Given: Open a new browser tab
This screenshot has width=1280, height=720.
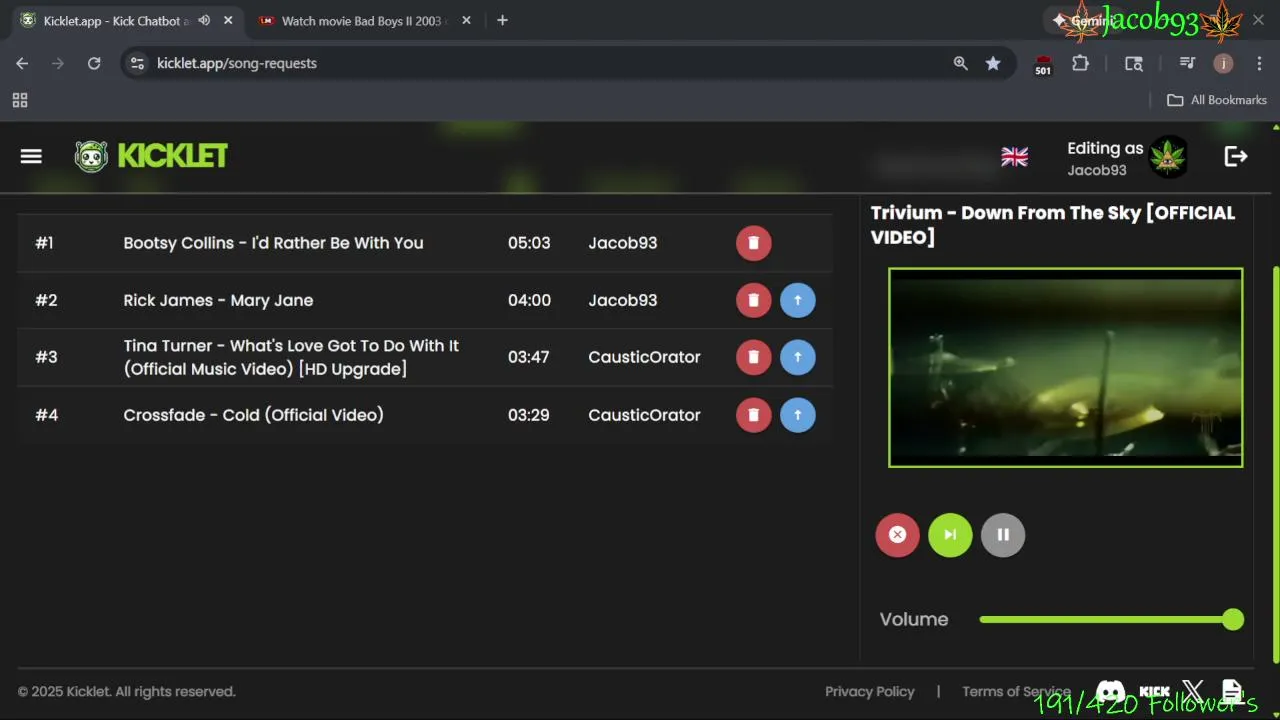Looking at the screenshot, I should coord(502,21).
